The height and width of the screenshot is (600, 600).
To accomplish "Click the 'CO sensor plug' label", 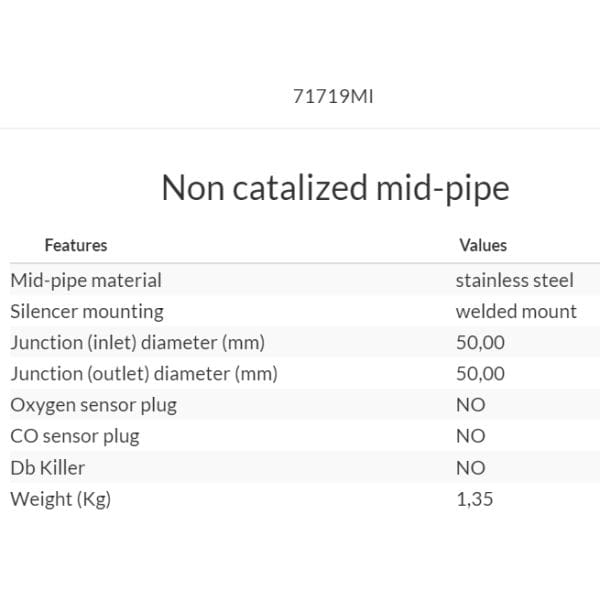I will click(x=75, y=436).
